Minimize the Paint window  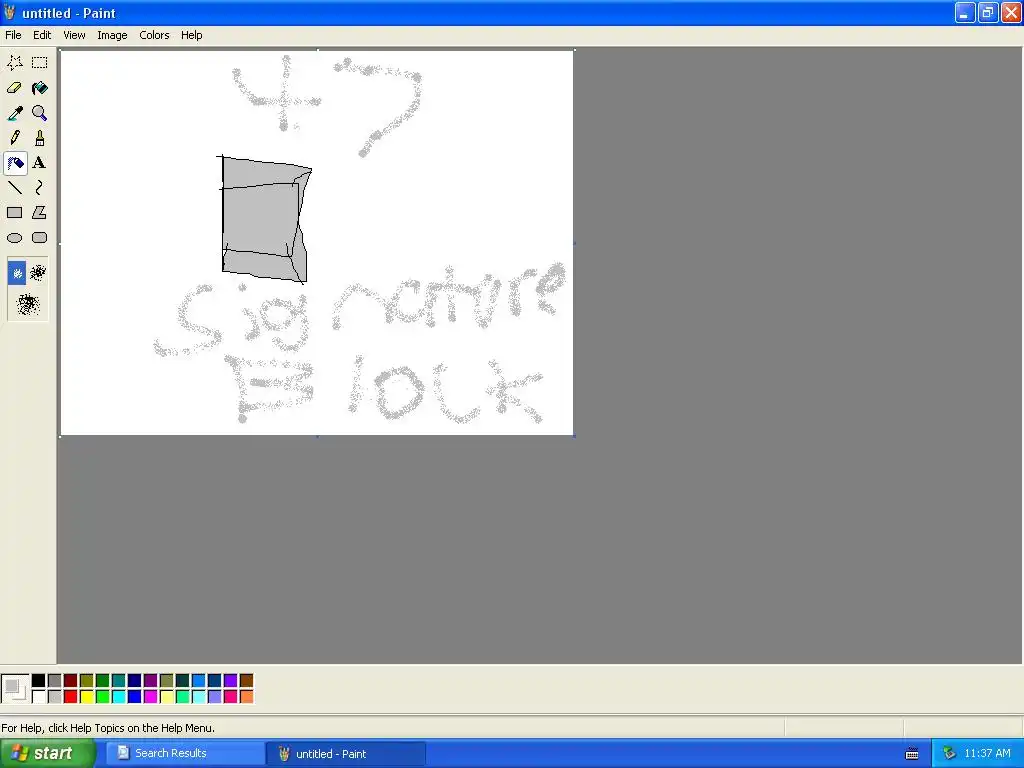tap(965, 12)
